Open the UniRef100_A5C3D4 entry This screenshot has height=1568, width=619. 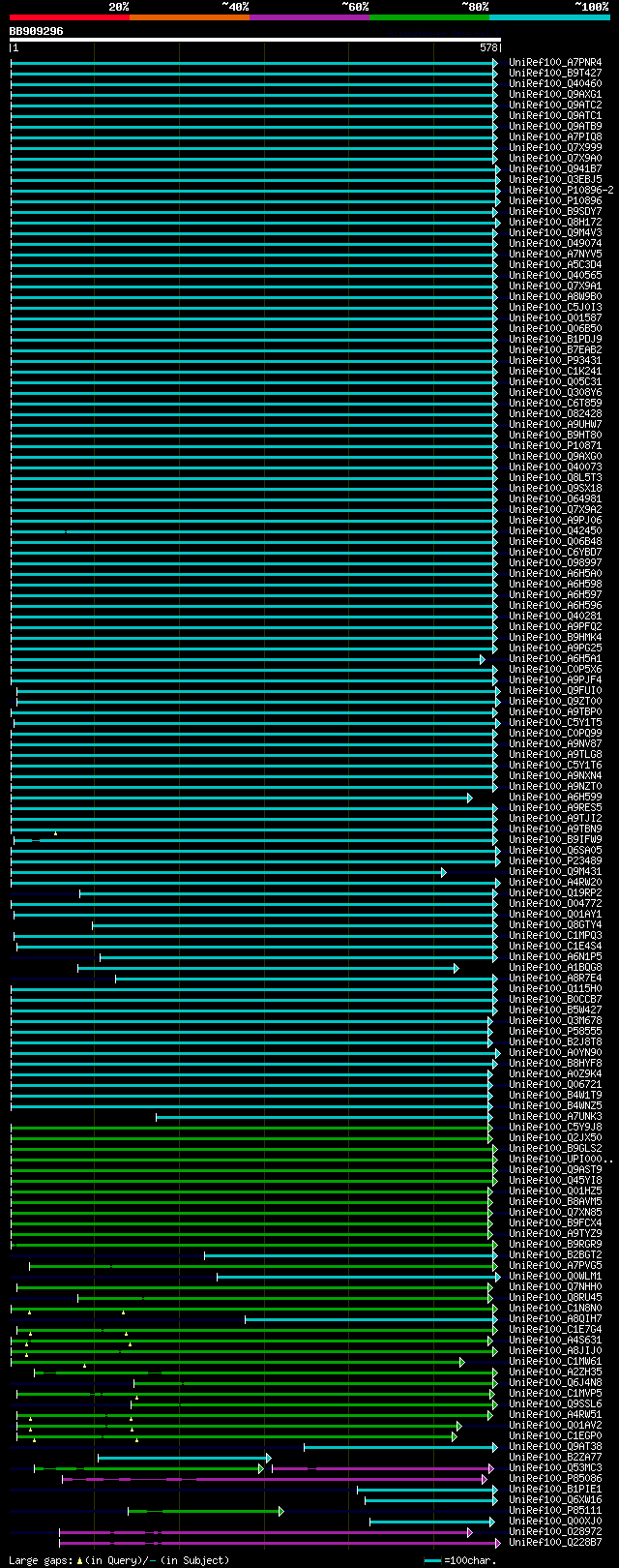coord(555,265)
